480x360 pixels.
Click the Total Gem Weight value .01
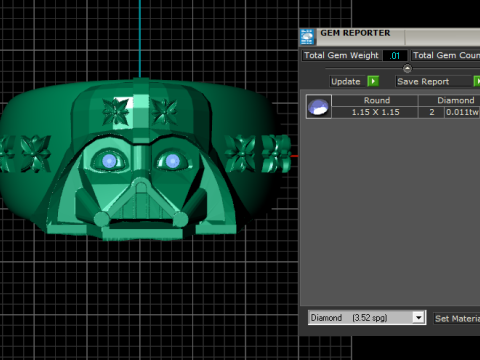point(395,56)
